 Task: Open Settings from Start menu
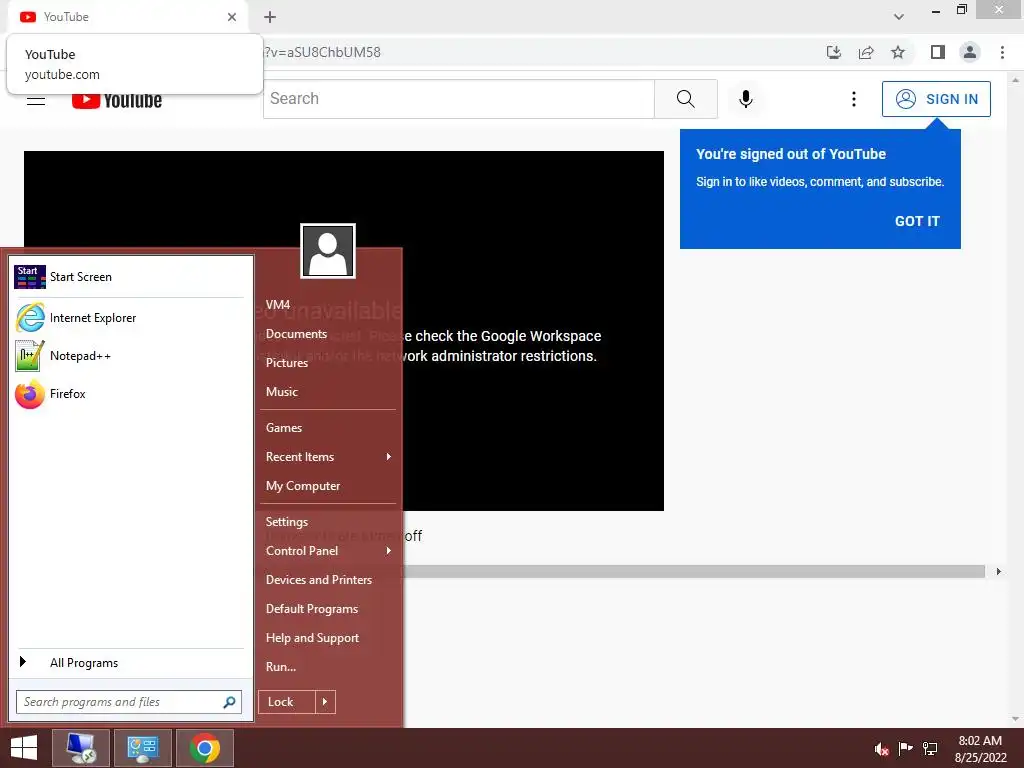(x=287, y=522)
